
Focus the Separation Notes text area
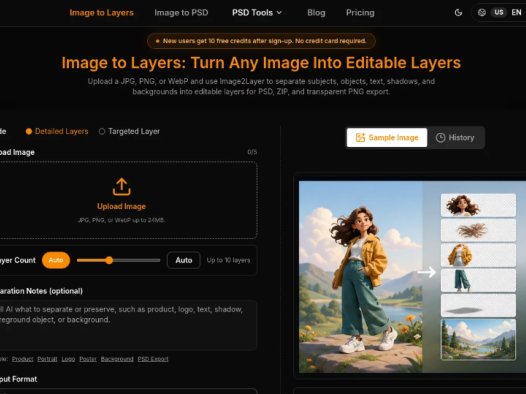pyautogui.click(x=127, y=325)
